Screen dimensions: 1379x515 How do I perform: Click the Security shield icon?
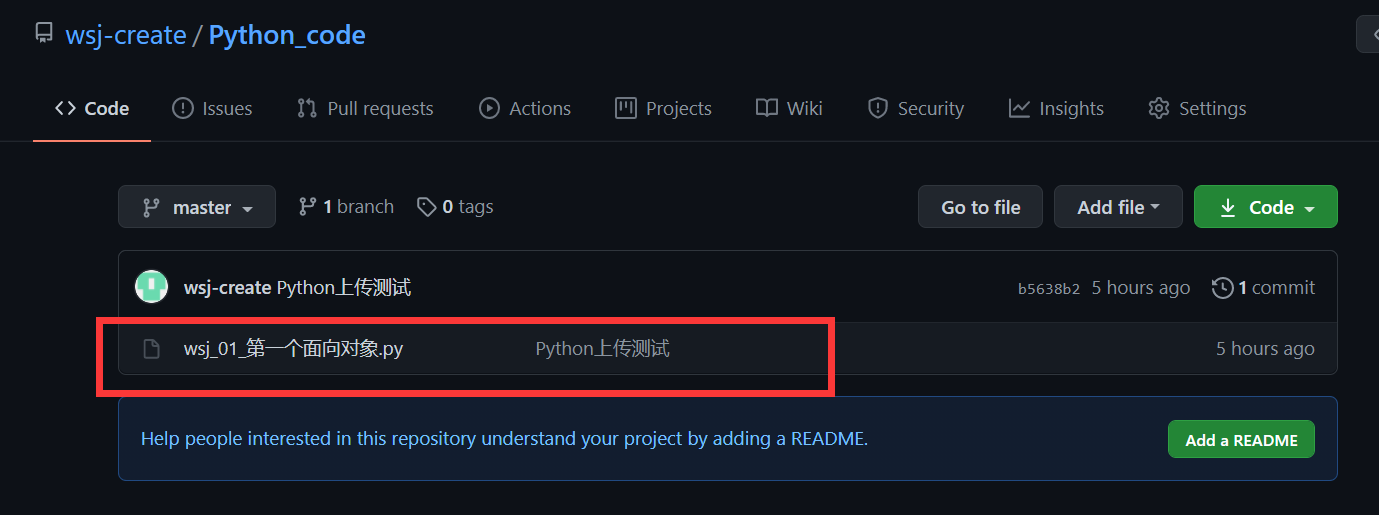878,108
